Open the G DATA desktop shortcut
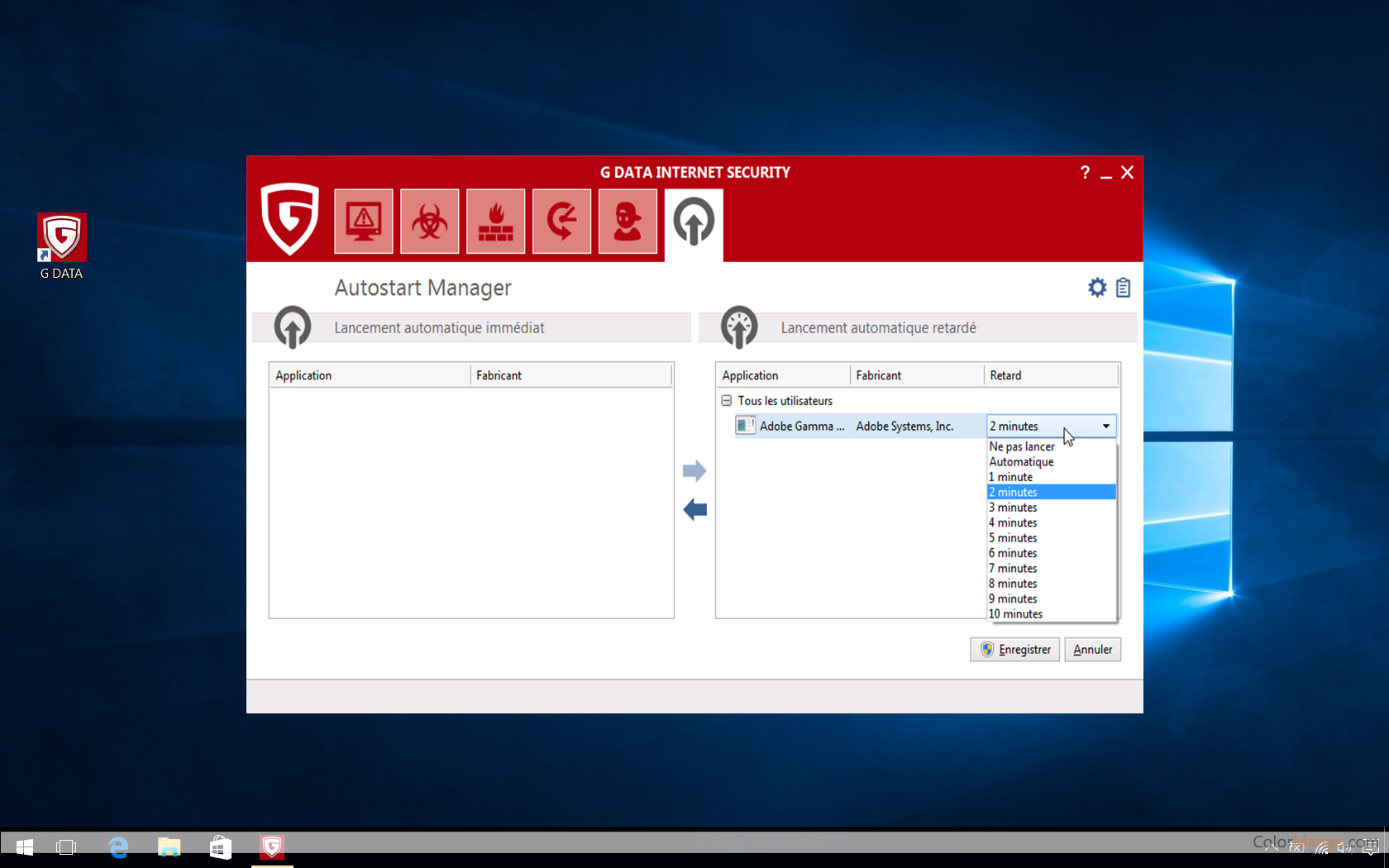Viewport: 1389px width, 868px height. [x=62, y=246]
